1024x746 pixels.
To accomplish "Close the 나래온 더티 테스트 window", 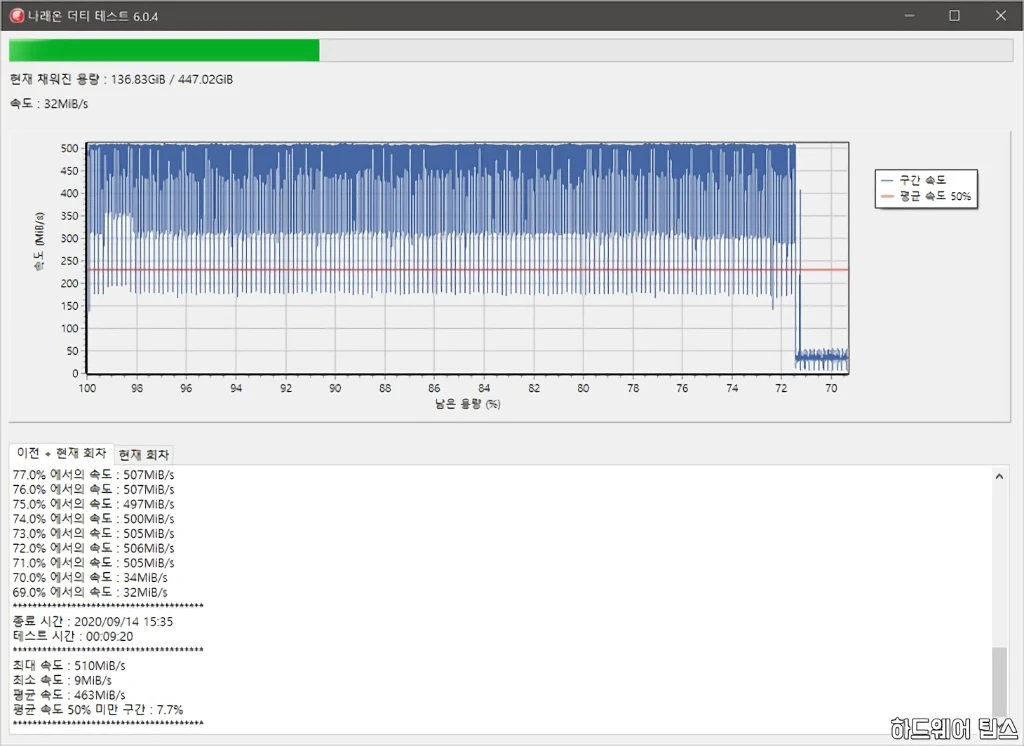I will [x=1000, y=16].
